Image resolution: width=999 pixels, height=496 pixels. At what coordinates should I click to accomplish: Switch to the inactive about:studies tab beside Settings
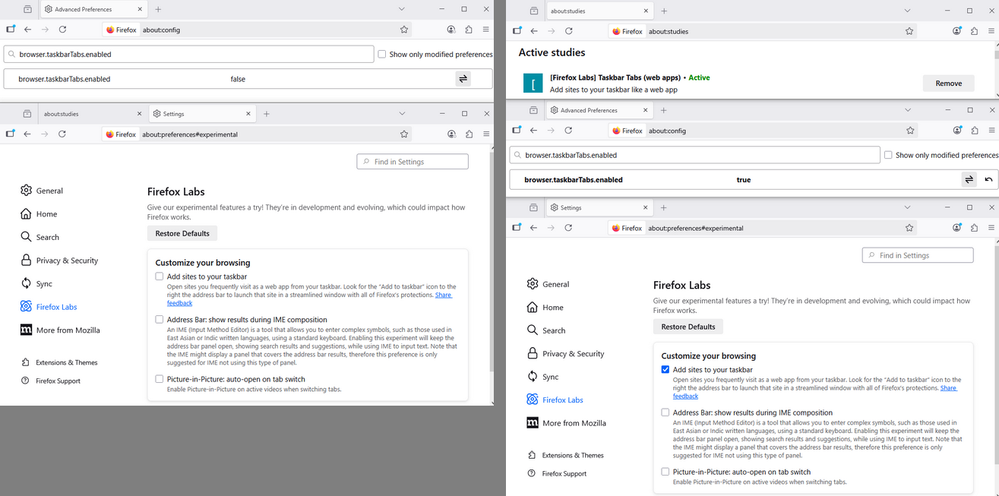[70, 113]
